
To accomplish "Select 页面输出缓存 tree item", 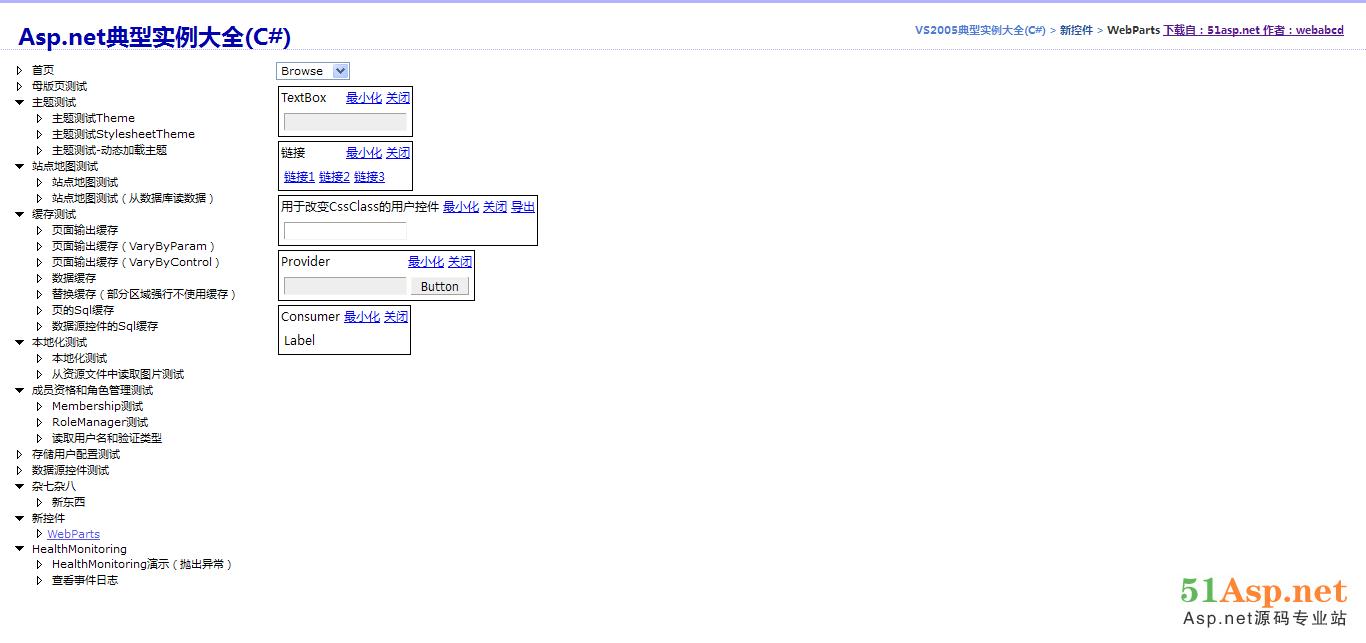I will click(85, 230).
